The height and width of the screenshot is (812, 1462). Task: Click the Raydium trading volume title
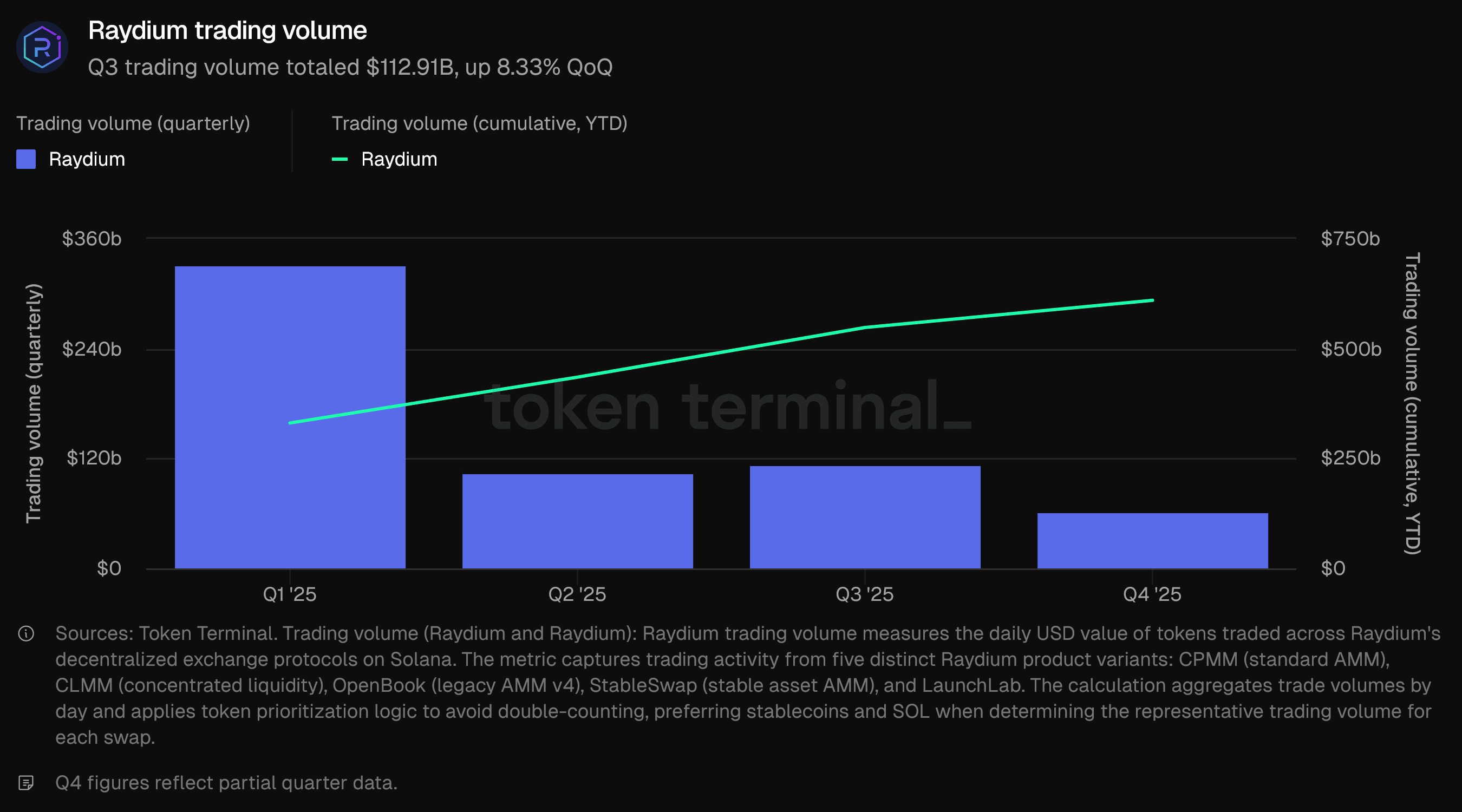227,31
